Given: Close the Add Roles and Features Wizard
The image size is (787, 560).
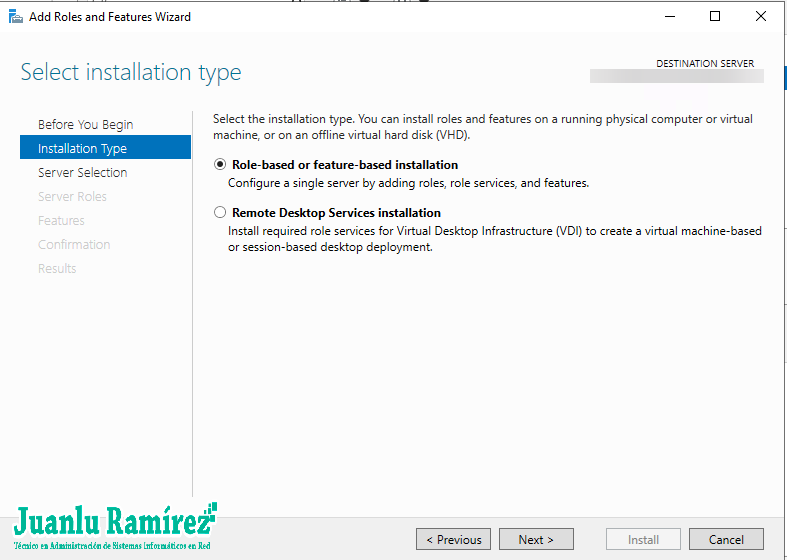Looking at the screenshot, I should pyautogui.click(x=761, y=16).
